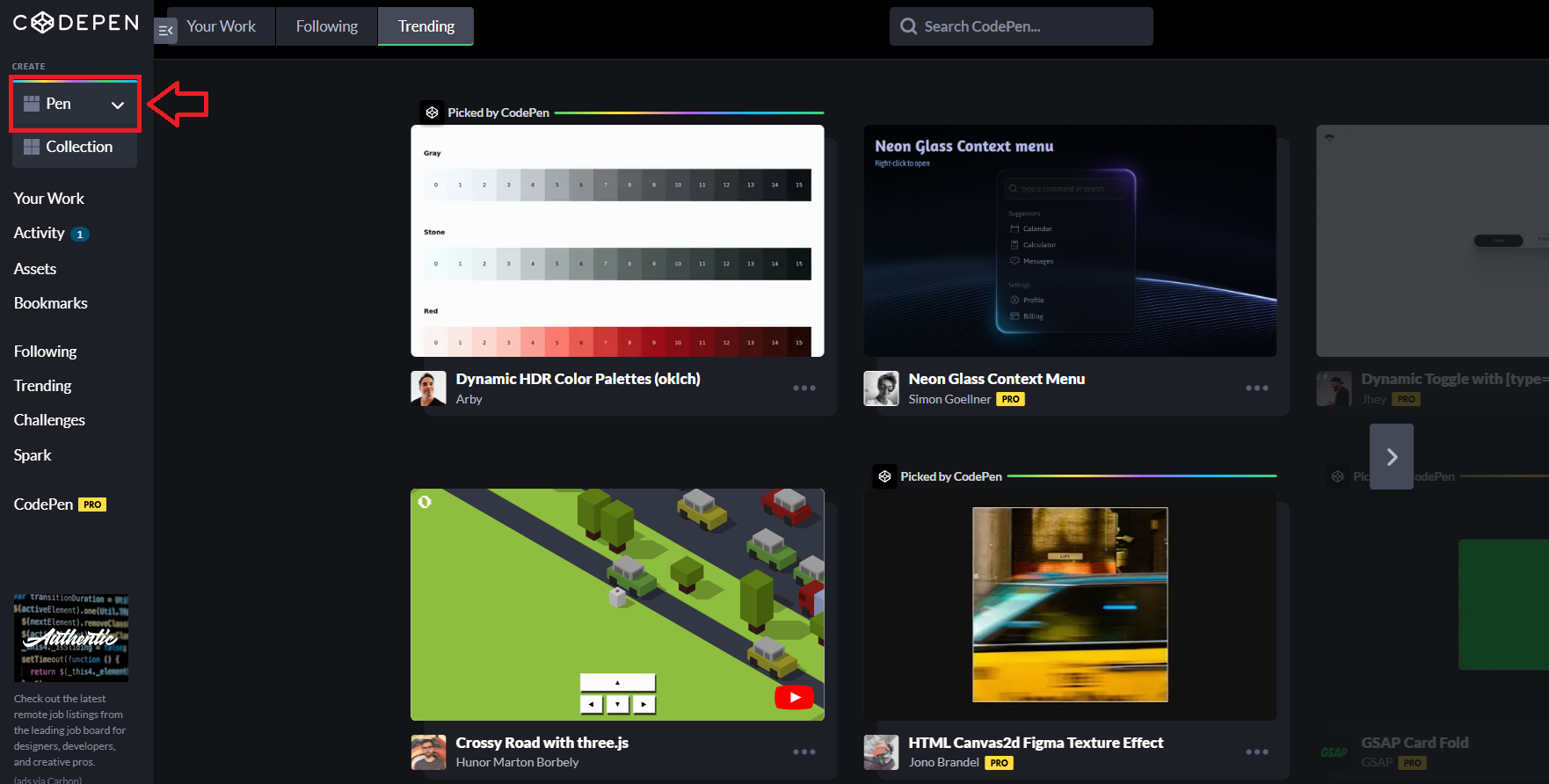Open Jono Brandel's avatar
Image resolution: width=1549 pixels, height=784 pixels.
881,752
